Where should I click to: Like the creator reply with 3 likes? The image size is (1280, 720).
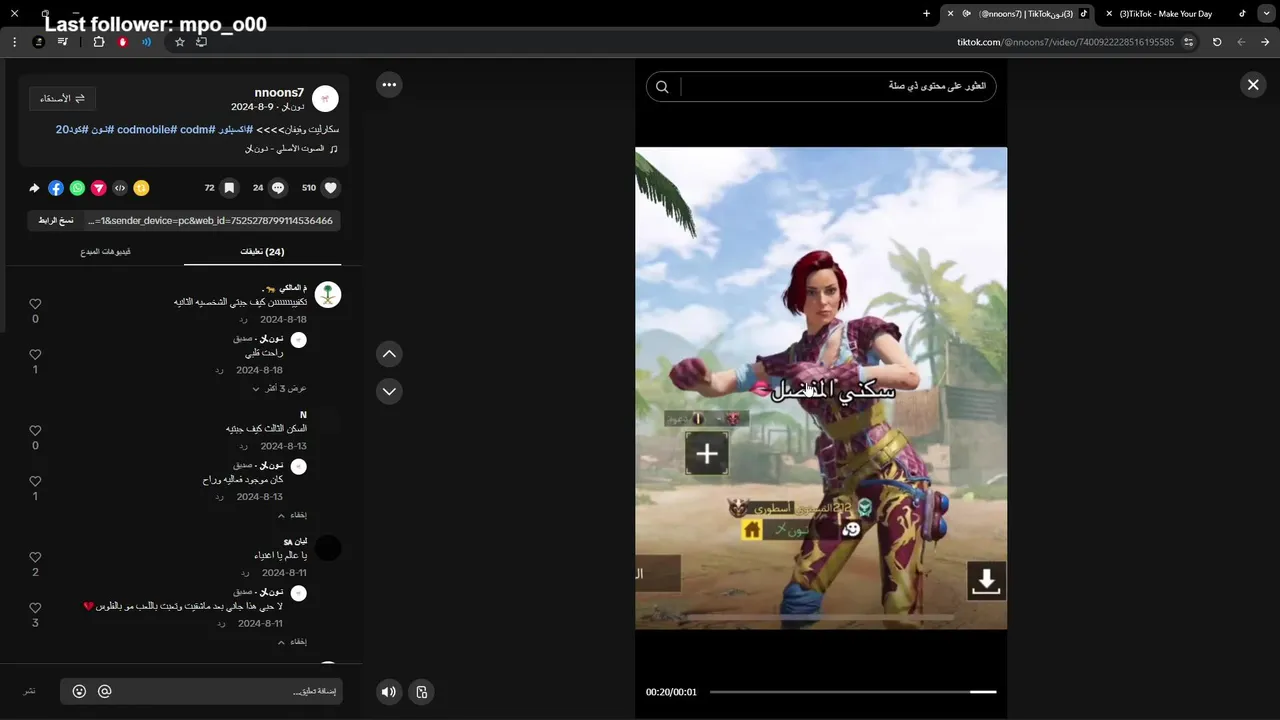[x=35, y=607]
